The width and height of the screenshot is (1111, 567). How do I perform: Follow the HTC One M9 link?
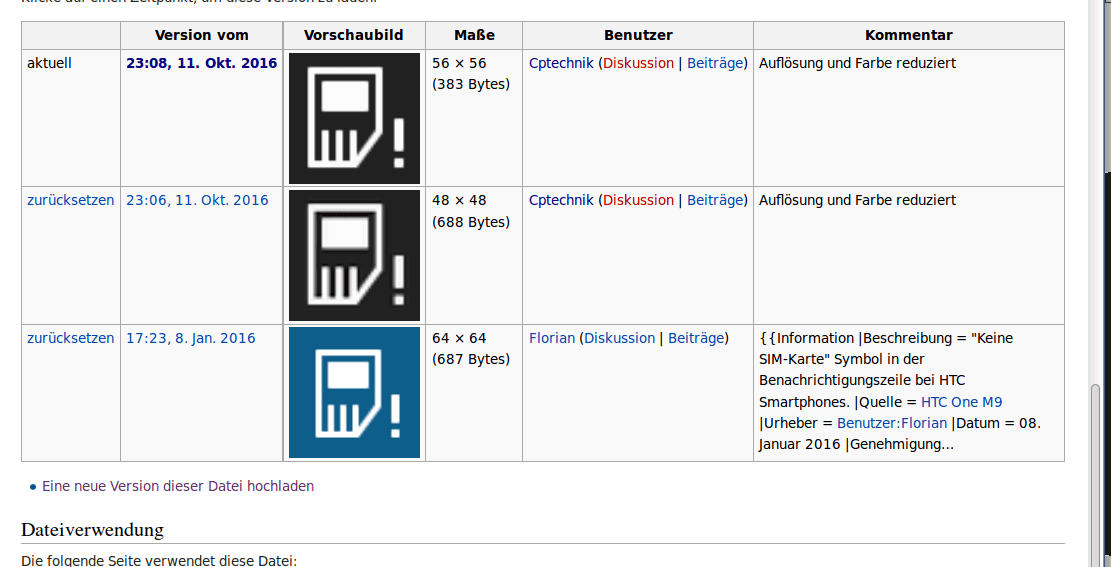click(x=961, y=403)
